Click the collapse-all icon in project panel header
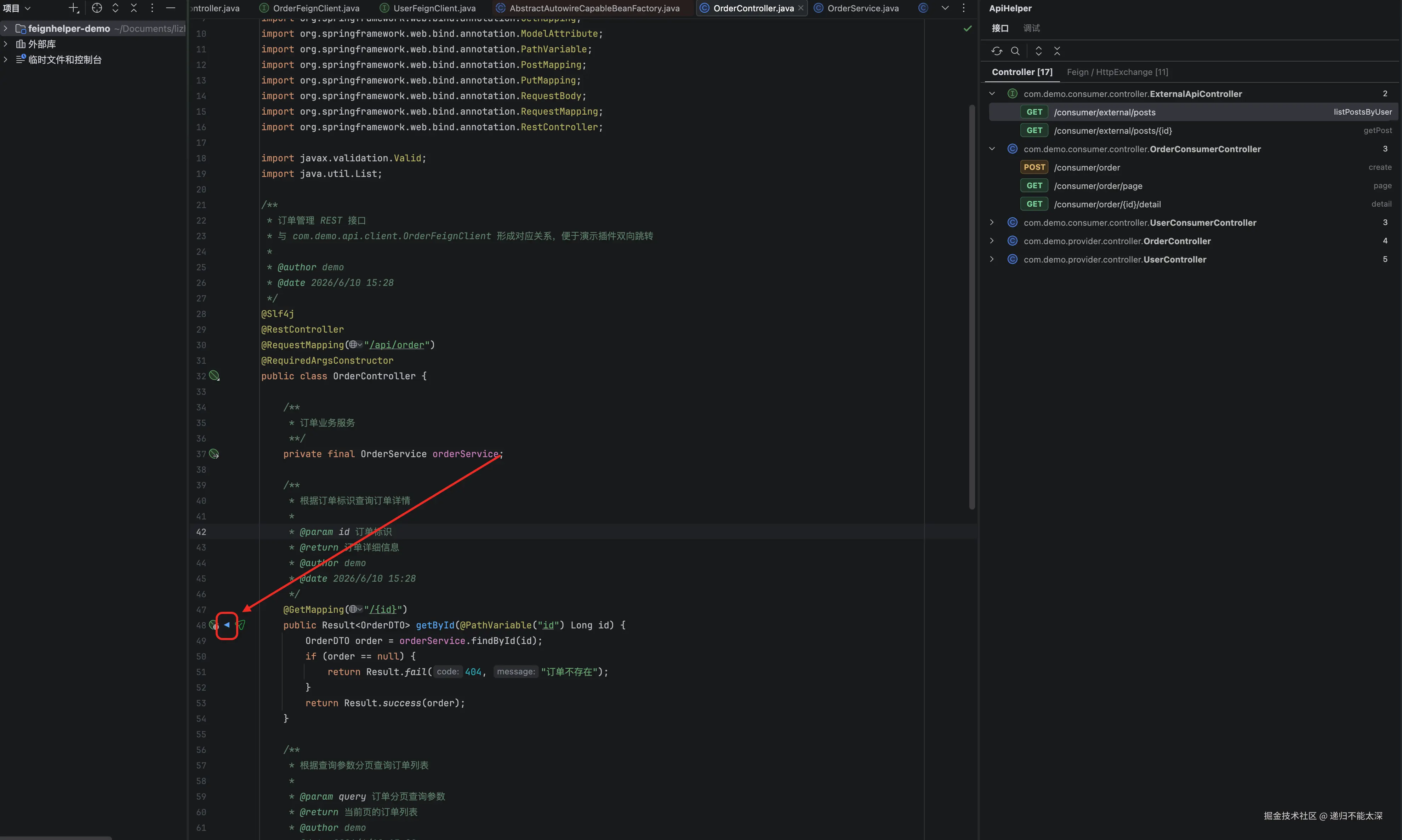Viewport: 1402px width, 840px height. [133, 8]
